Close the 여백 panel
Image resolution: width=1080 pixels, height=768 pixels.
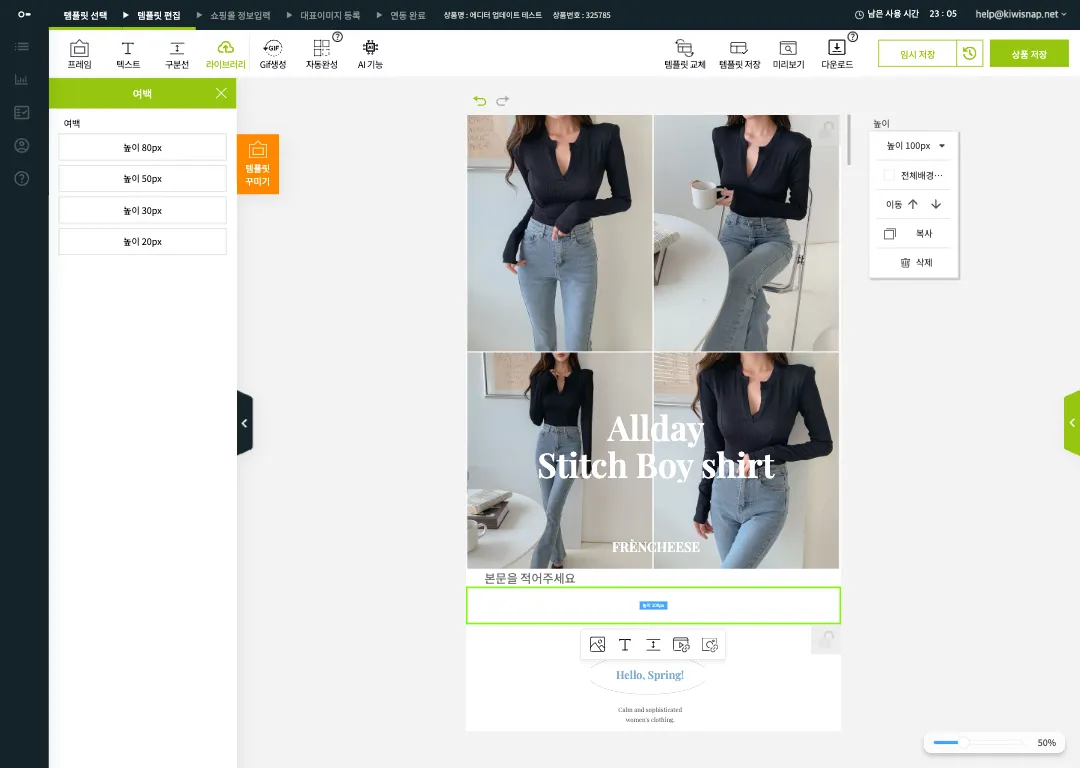click(221, 93)
